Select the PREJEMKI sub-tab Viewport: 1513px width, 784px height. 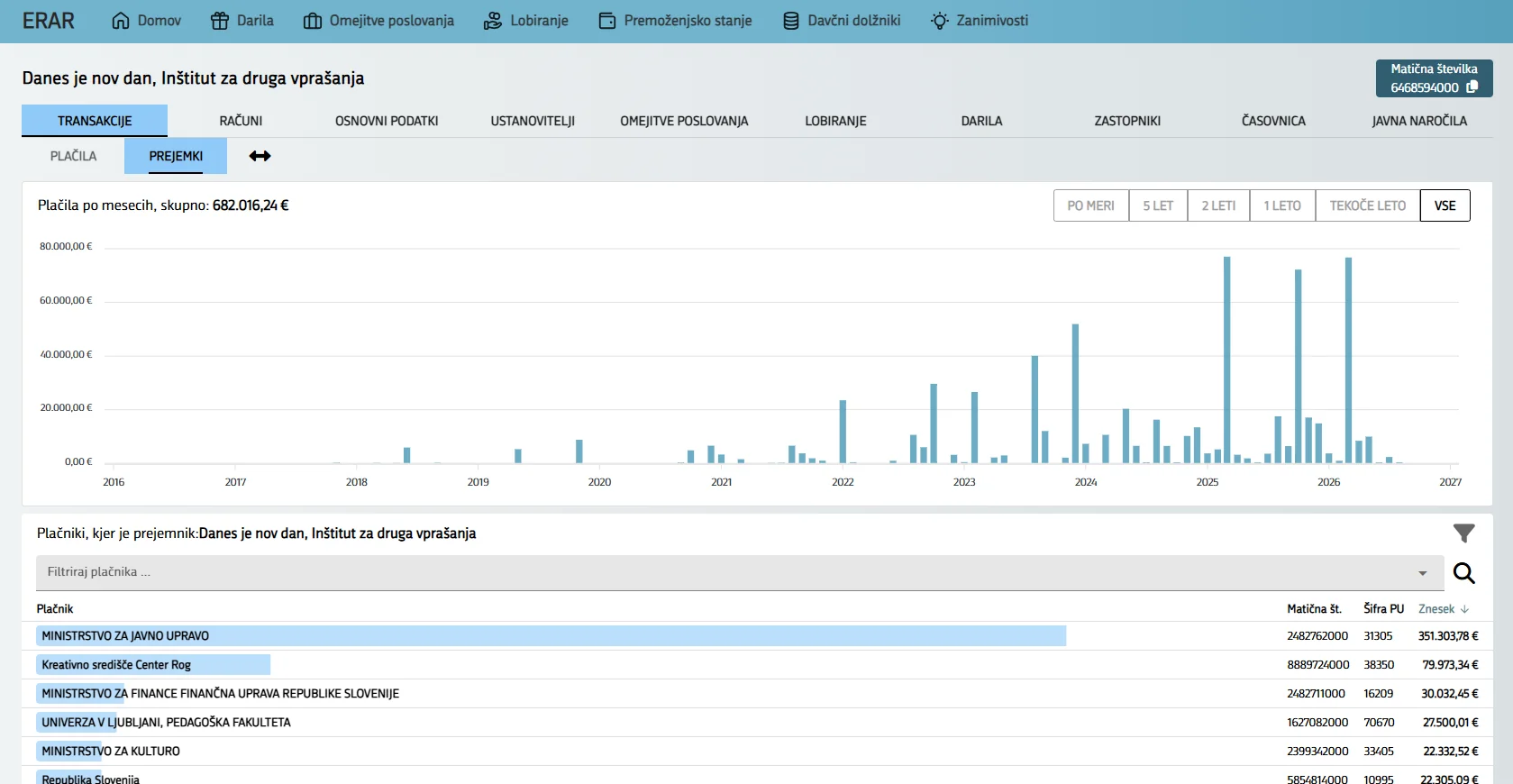176,156
